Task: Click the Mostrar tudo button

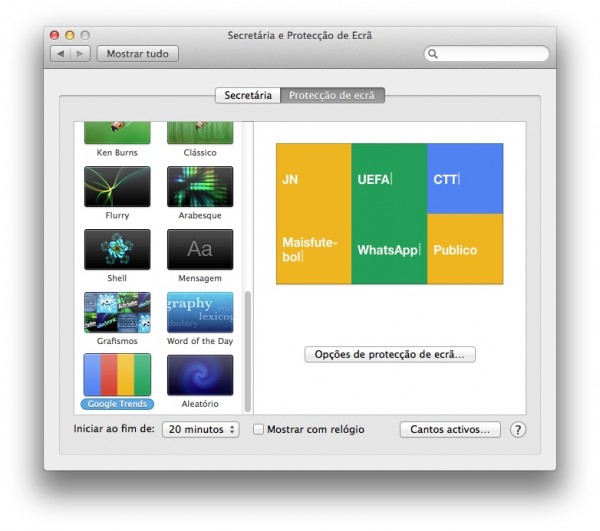Action: [x=138, y=54]
